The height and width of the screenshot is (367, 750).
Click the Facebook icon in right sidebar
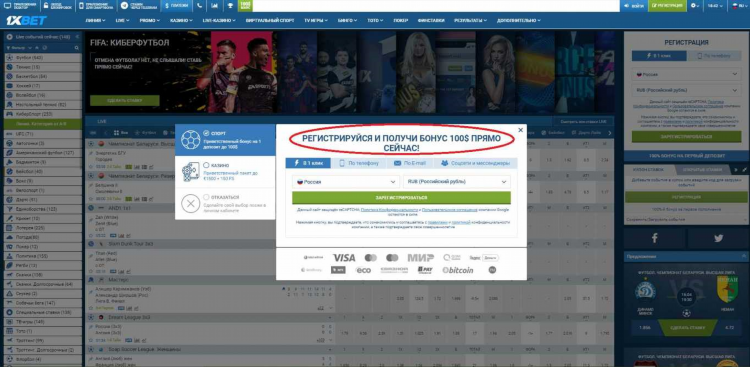654,238
